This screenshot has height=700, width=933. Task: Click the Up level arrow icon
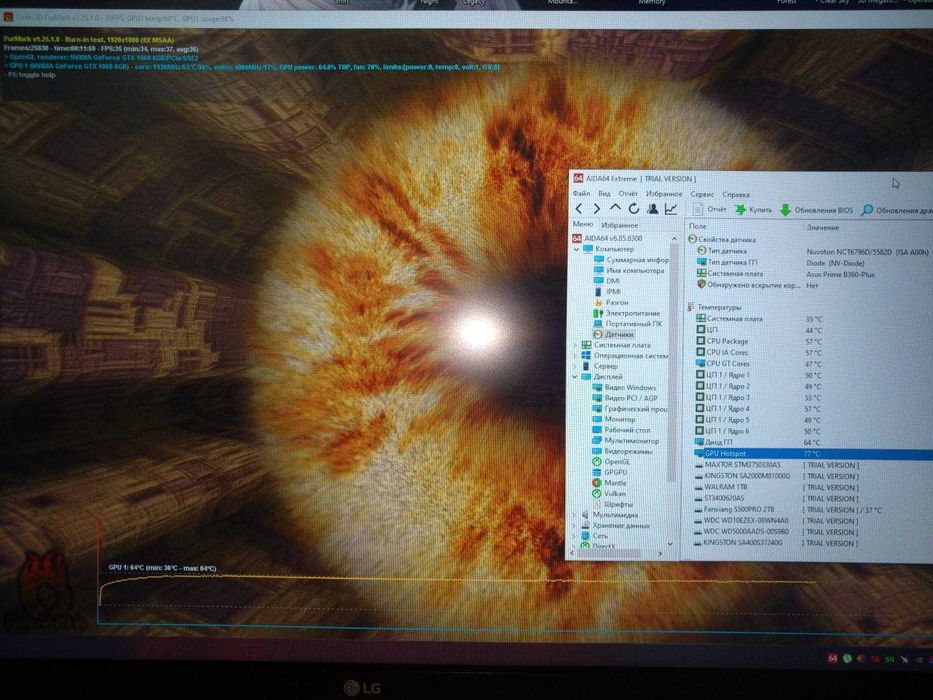click(x=615, y=208)
